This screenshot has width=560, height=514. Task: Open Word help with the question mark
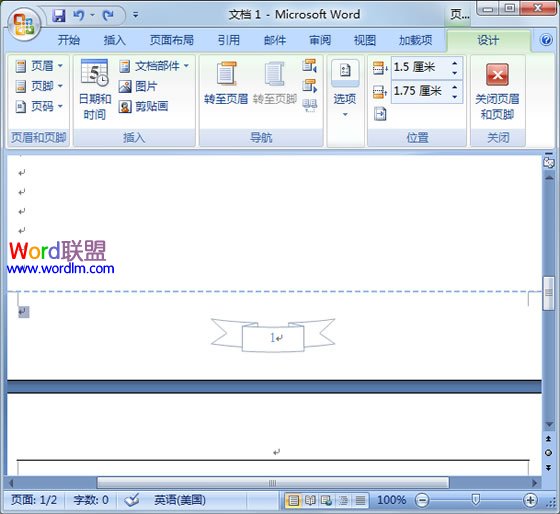[546, 40]
